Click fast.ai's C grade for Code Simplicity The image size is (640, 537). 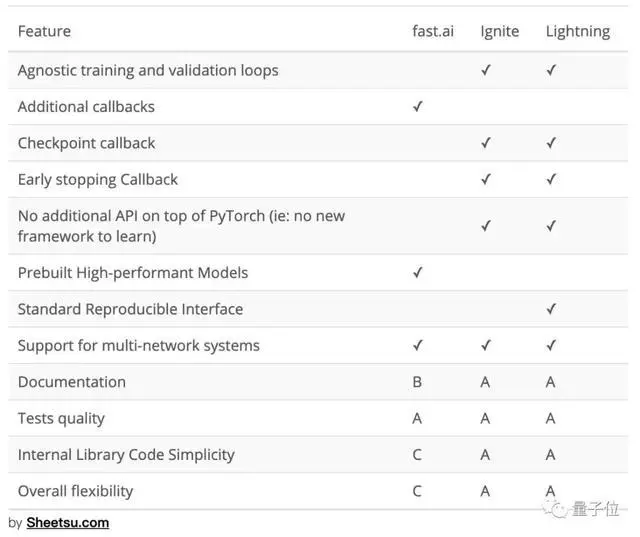coord(417,455)
